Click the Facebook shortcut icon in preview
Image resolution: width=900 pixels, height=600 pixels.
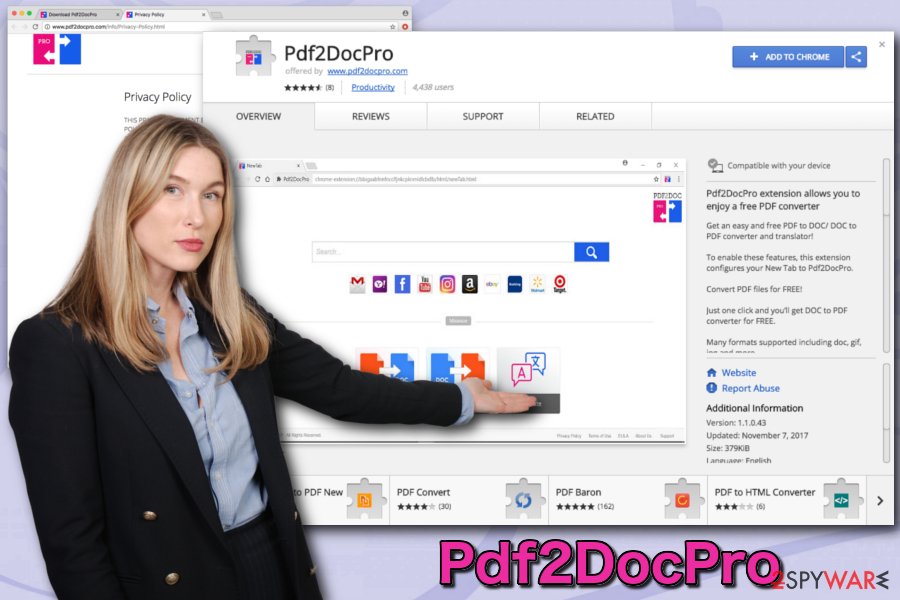tap(402, 284)
